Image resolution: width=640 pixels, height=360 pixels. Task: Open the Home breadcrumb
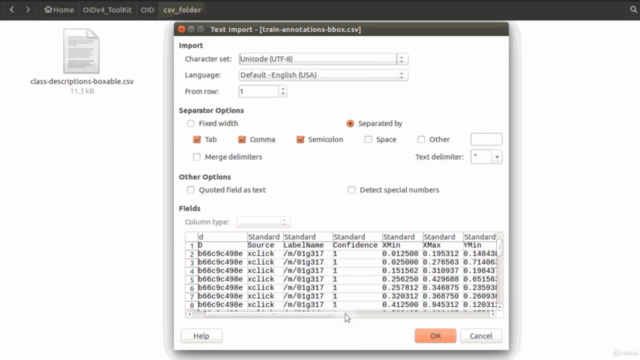tap(59, 10)
